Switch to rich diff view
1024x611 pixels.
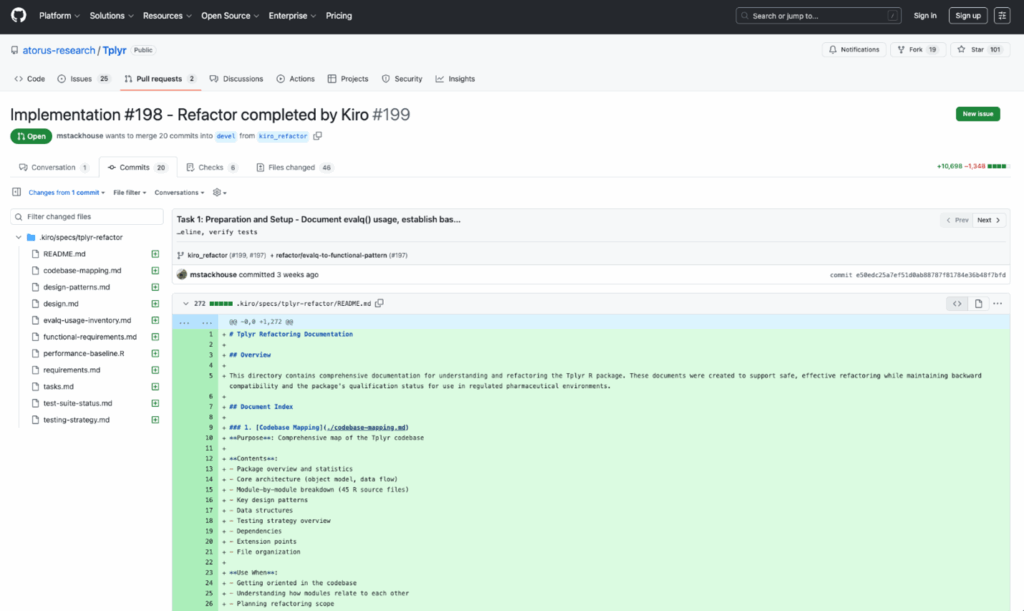(978, 303)
